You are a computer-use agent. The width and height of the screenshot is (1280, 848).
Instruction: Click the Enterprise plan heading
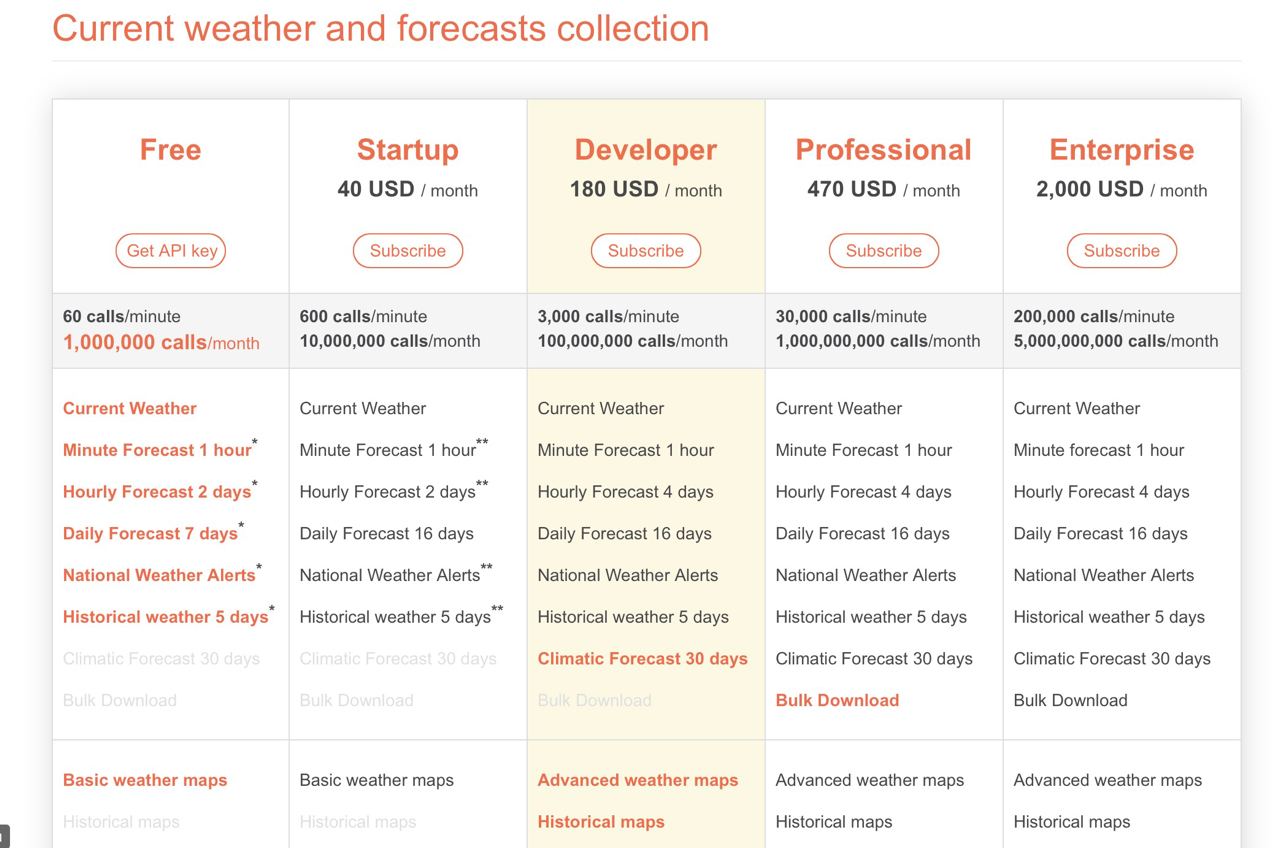pos(1122,150)
